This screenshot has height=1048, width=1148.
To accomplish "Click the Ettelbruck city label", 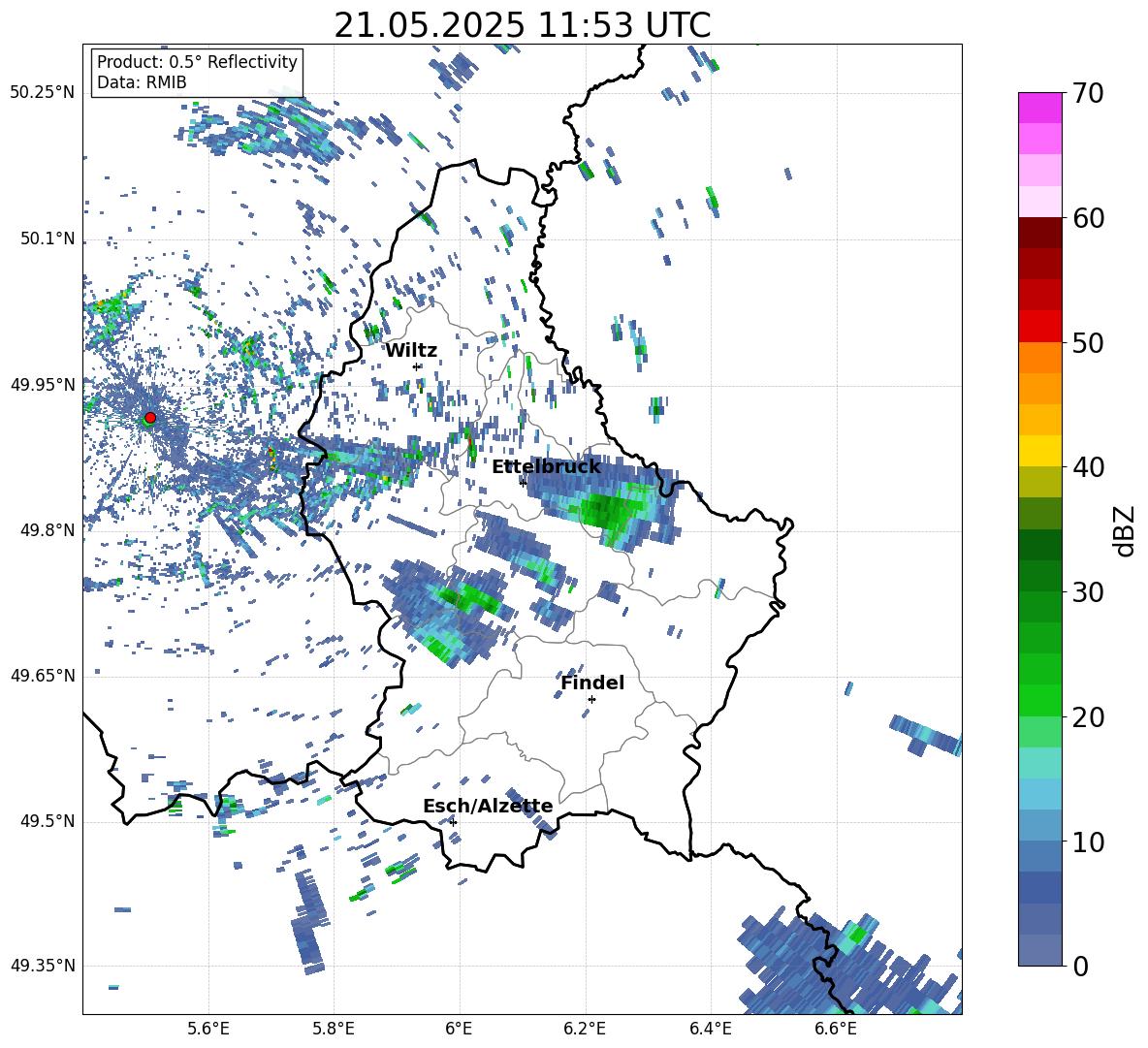I will pyautogui.click(x=546, y=467).
